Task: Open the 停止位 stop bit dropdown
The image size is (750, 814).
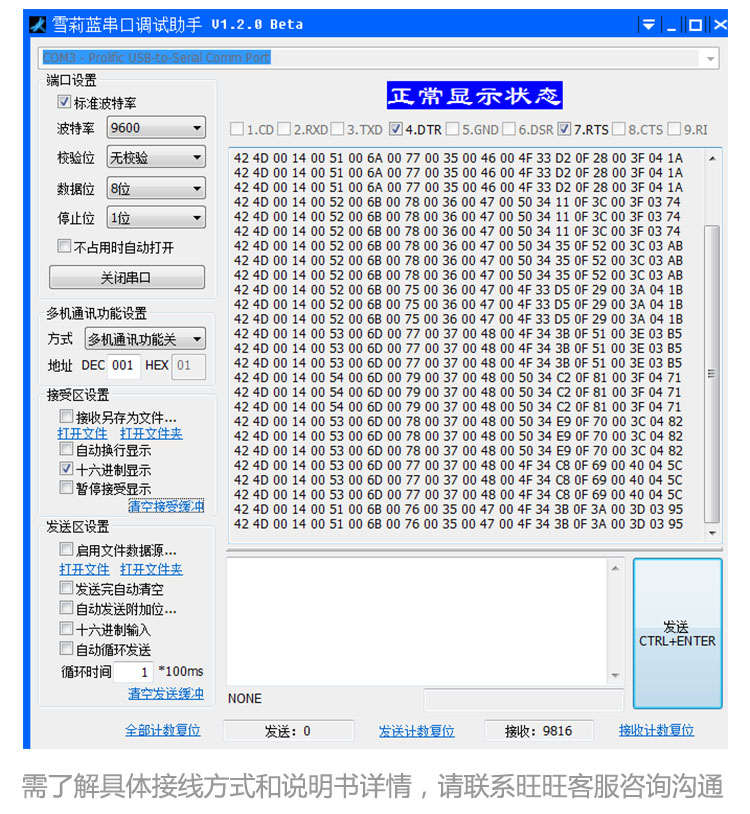Action: click(155, 218)
